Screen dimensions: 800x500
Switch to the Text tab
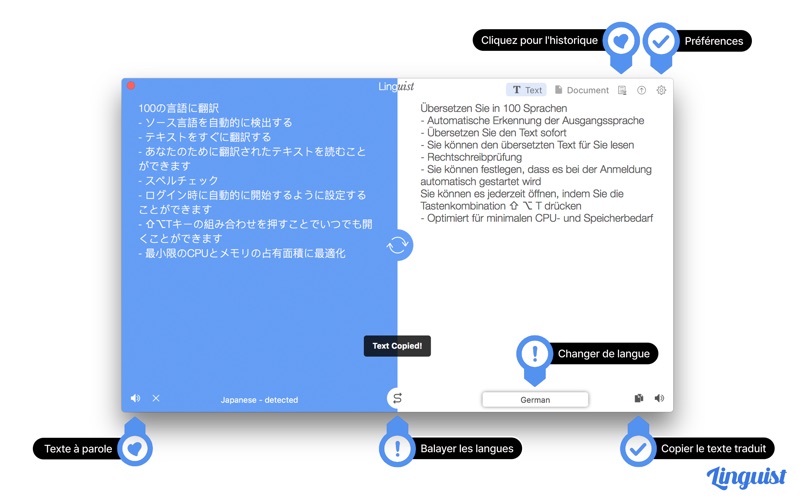(x=527, y=90)
